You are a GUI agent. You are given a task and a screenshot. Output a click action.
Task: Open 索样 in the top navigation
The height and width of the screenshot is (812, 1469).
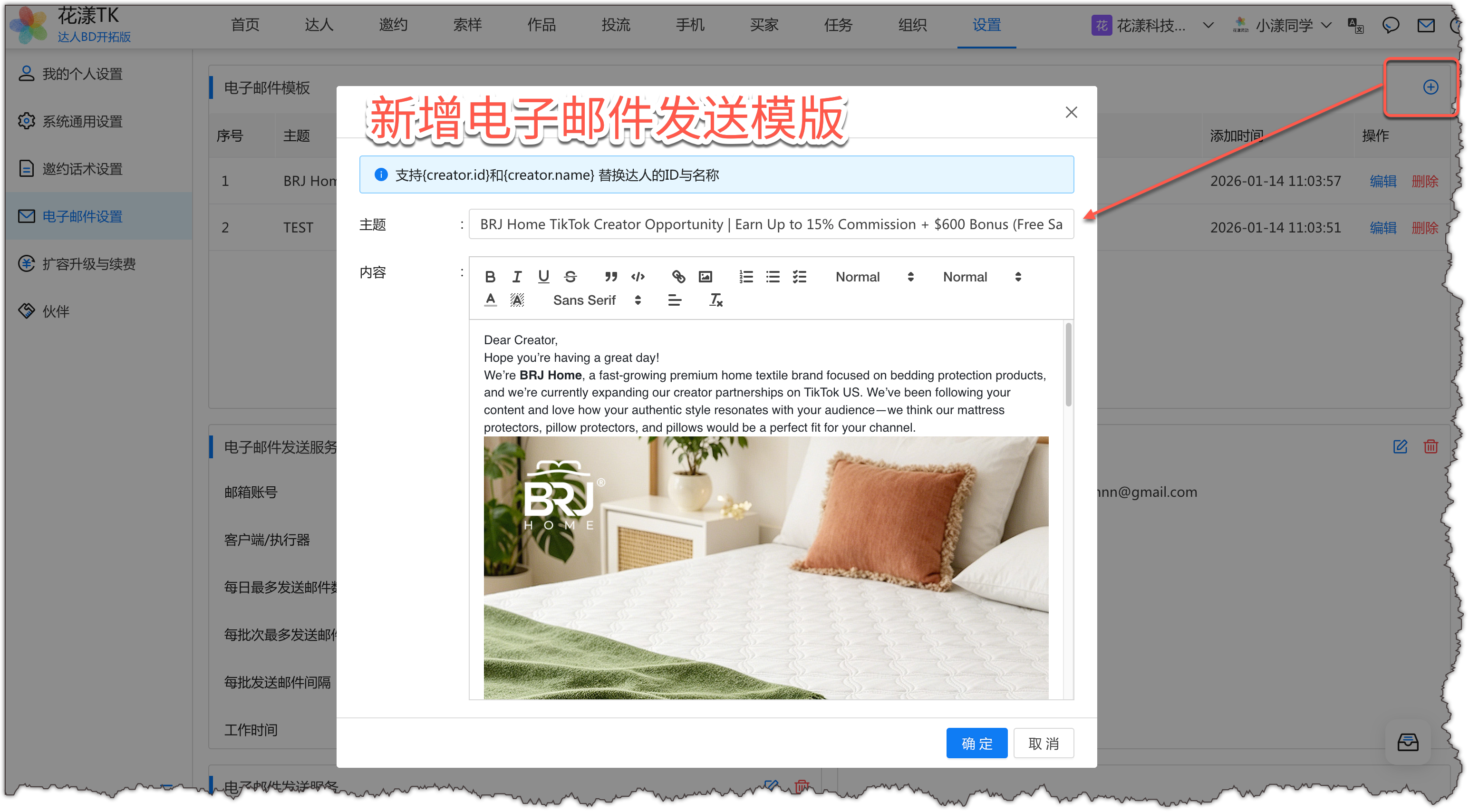pos(467,25)
